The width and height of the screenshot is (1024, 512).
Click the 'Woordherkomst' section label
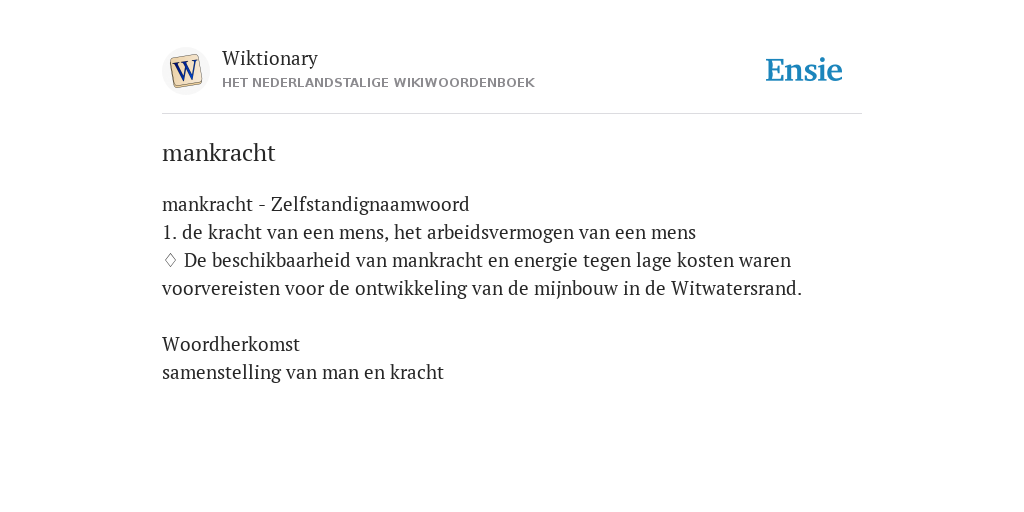coord(231,344)
